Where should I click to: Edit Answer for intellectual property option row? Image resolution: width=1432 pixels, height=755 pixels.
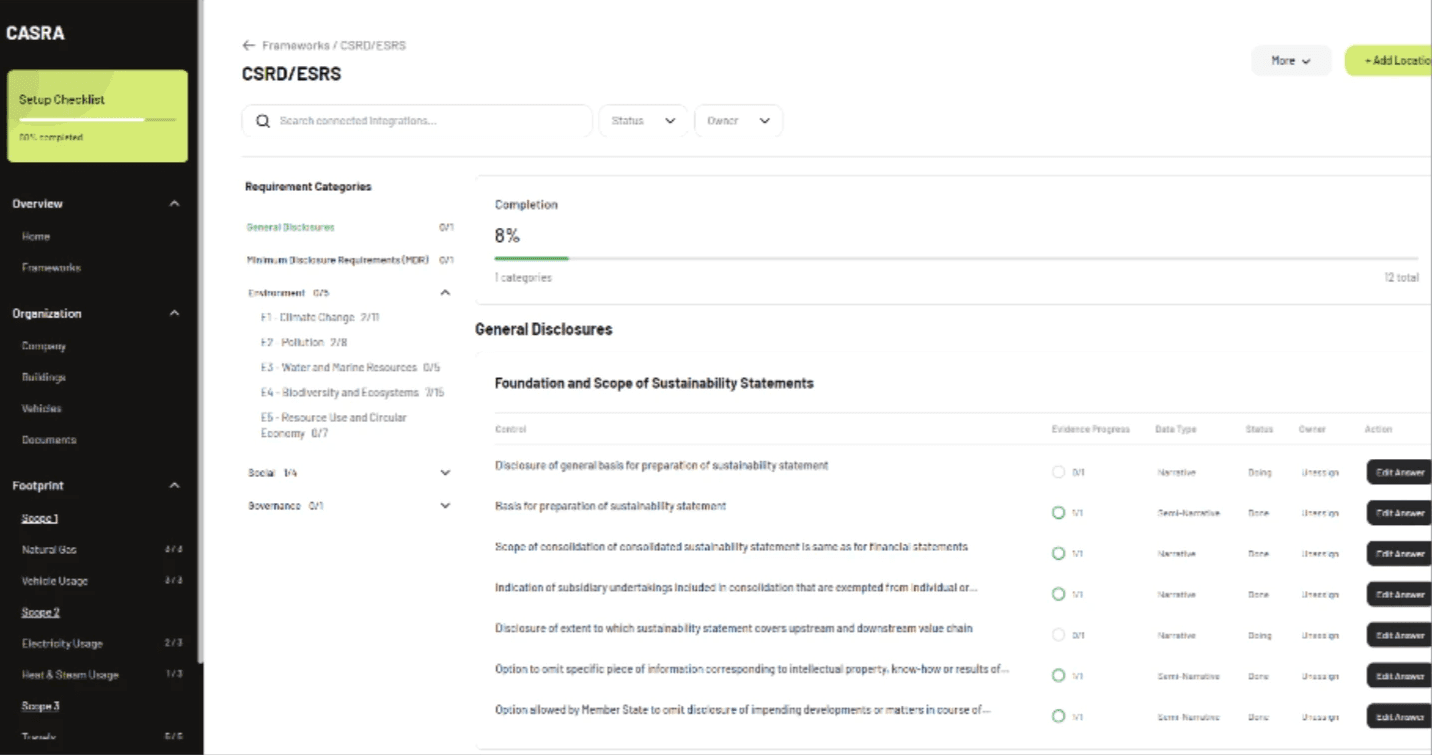1399,676
